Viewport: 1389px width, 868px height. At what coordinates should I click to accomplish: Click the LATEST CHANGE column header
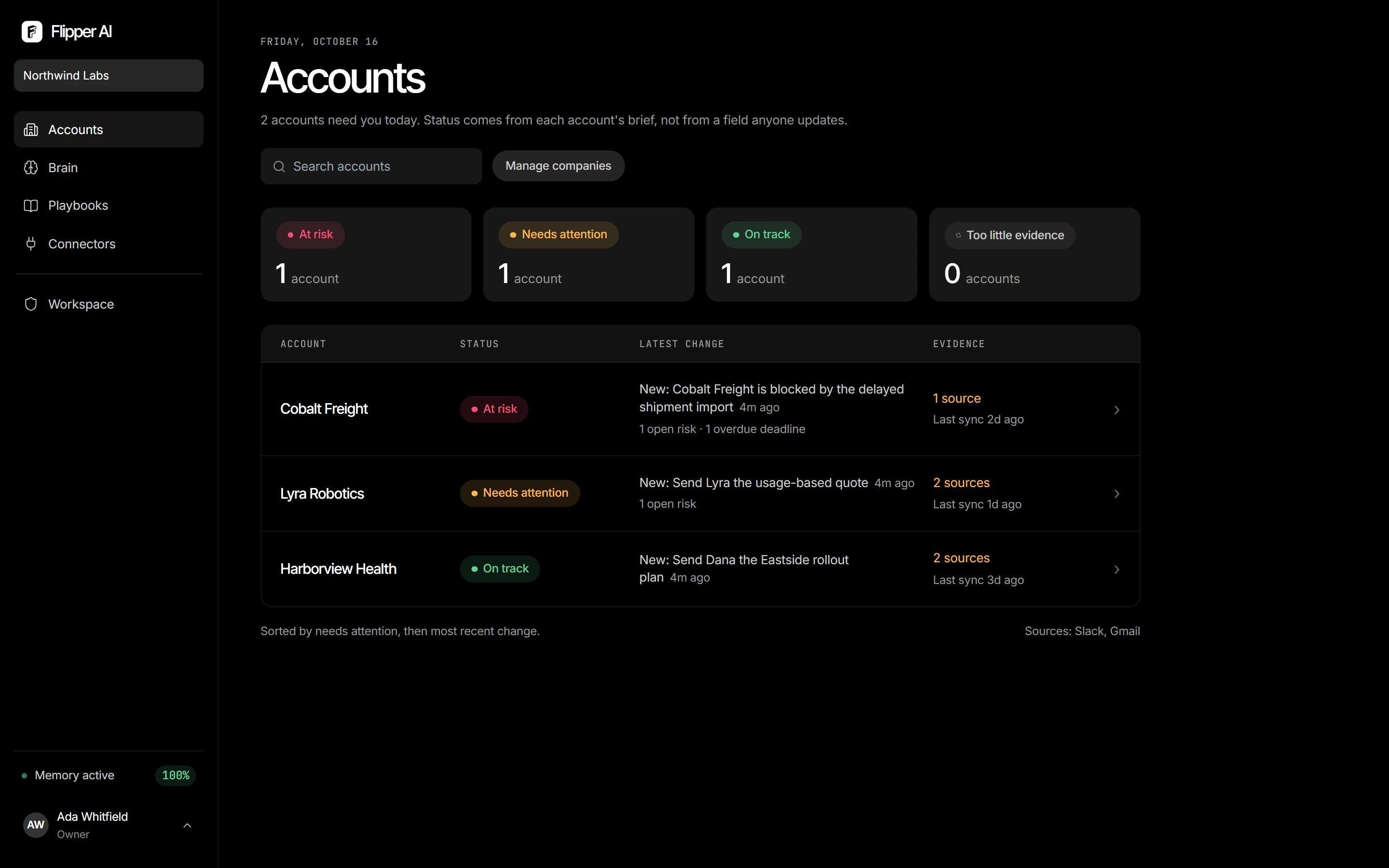click(x=682, y=344)
